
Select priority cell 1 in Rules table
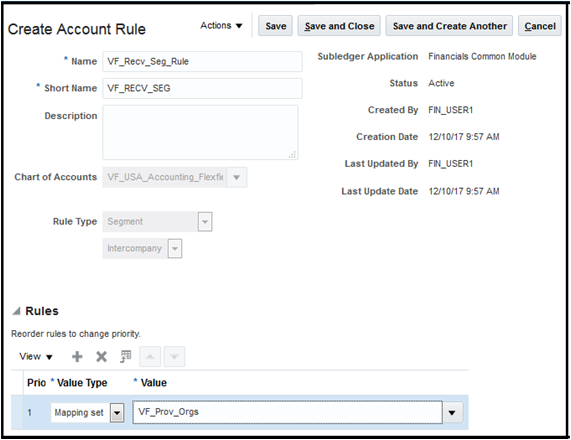point(29,413)
